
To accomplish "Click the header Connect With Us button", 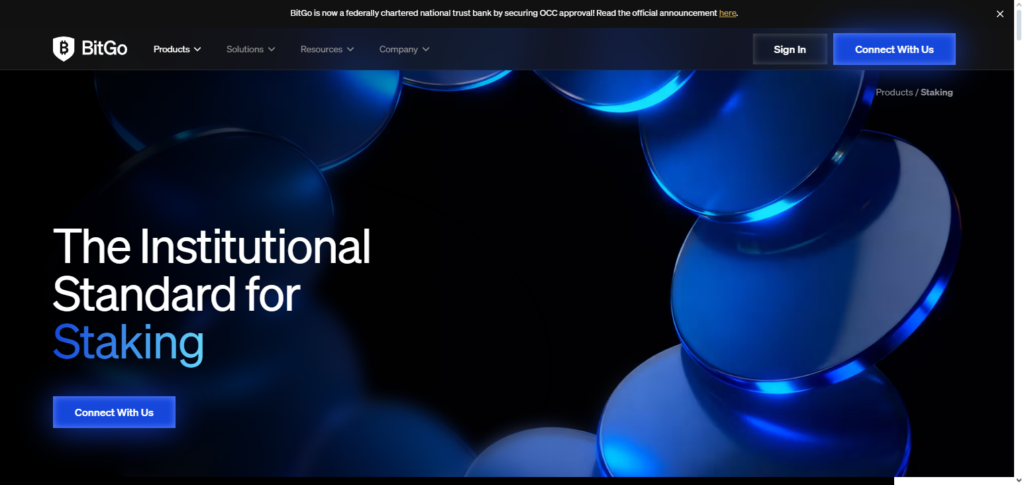I will (x=894, y=49).
